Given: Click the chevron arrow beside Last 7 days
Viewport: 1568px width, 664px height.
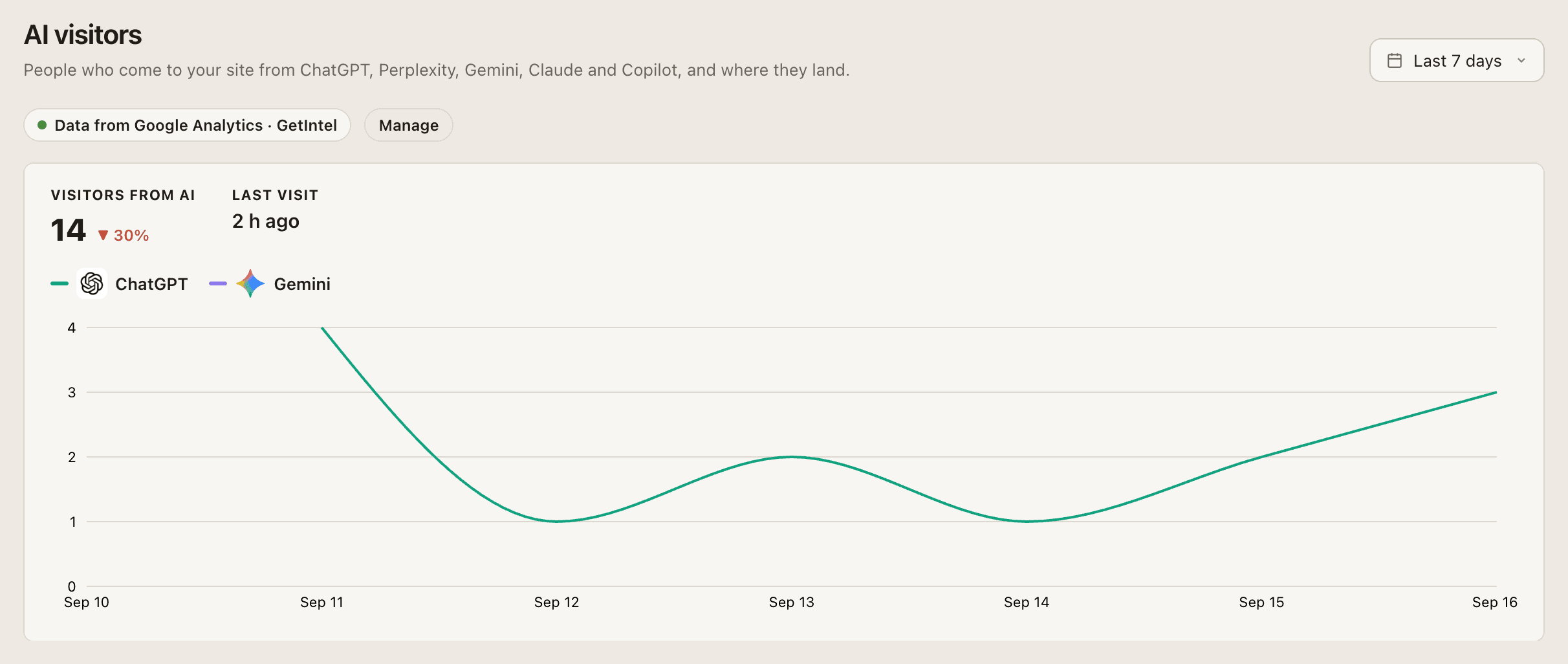Looking at the screenshot, I should coord(1521,61).
